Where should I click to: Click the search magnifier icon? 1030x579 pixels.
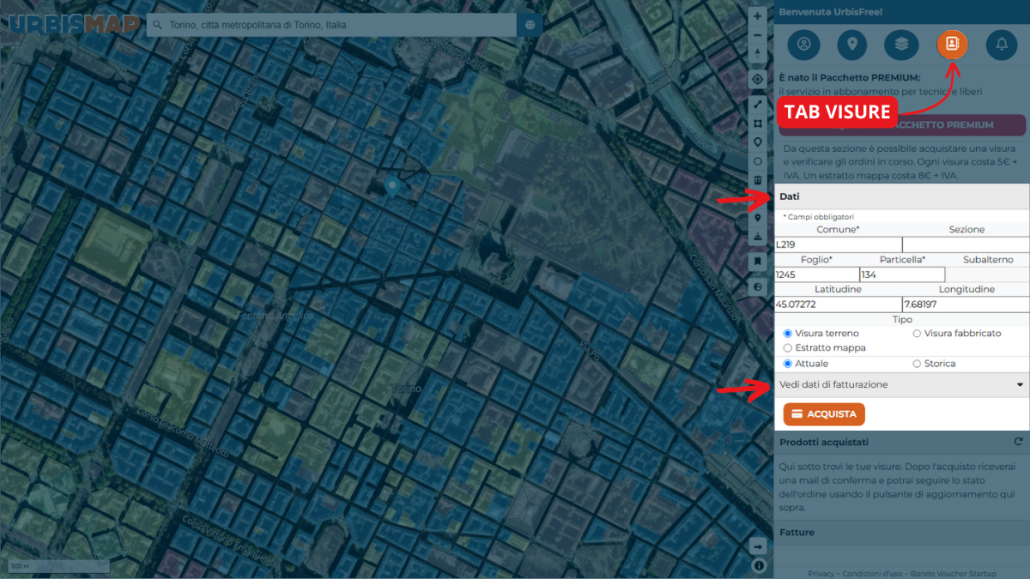click(158, 25)
